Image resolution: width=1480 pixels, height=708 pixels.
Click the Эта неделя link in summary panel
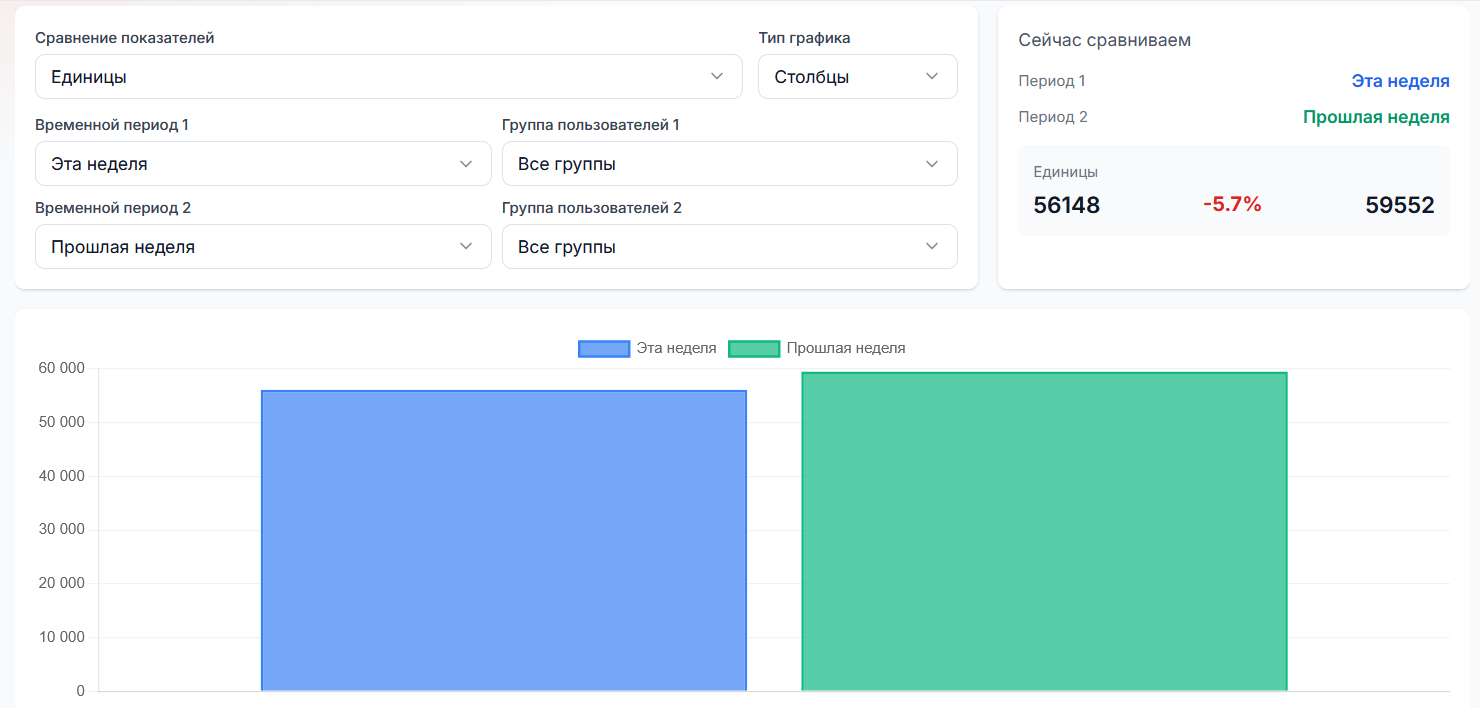point(1400,81)
